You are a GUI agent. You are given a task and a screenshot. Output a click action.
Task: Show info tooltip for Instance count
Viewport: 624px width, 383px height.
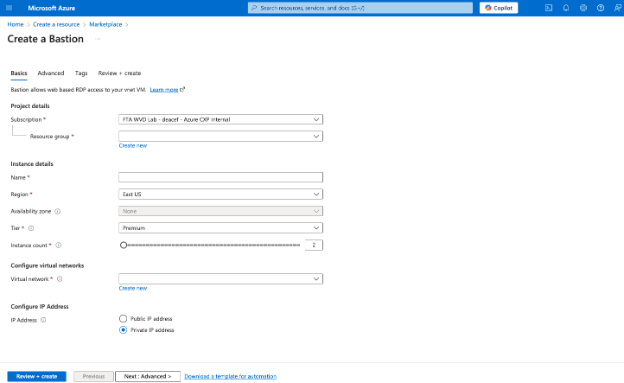58,245
